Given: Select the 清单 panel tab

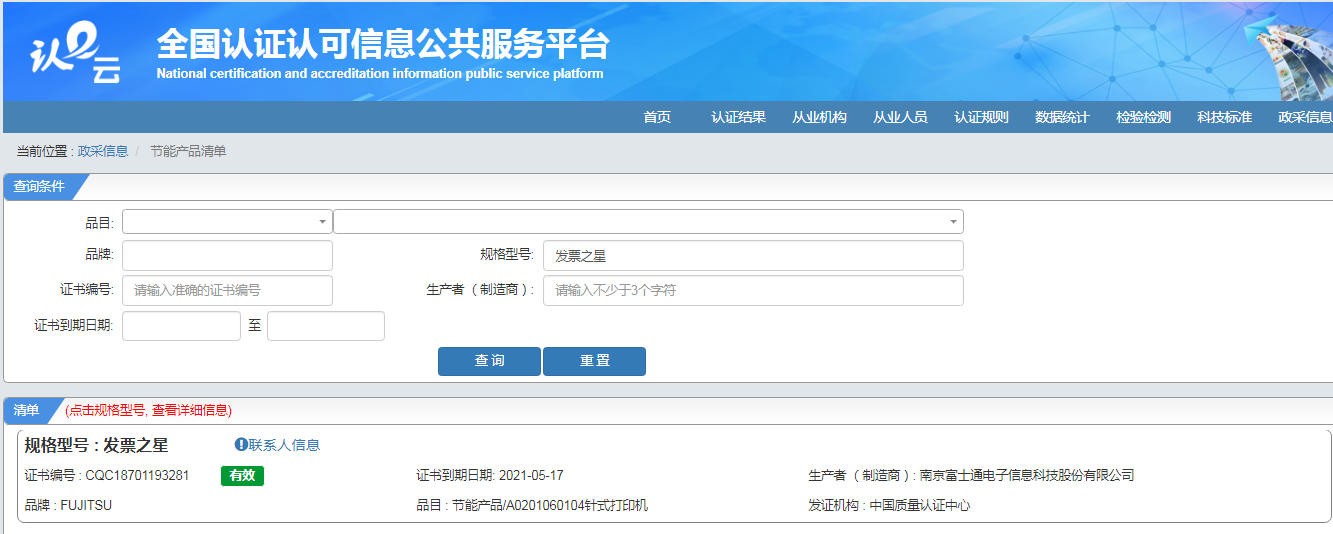Looking at the screenshot, I should 27,410.
